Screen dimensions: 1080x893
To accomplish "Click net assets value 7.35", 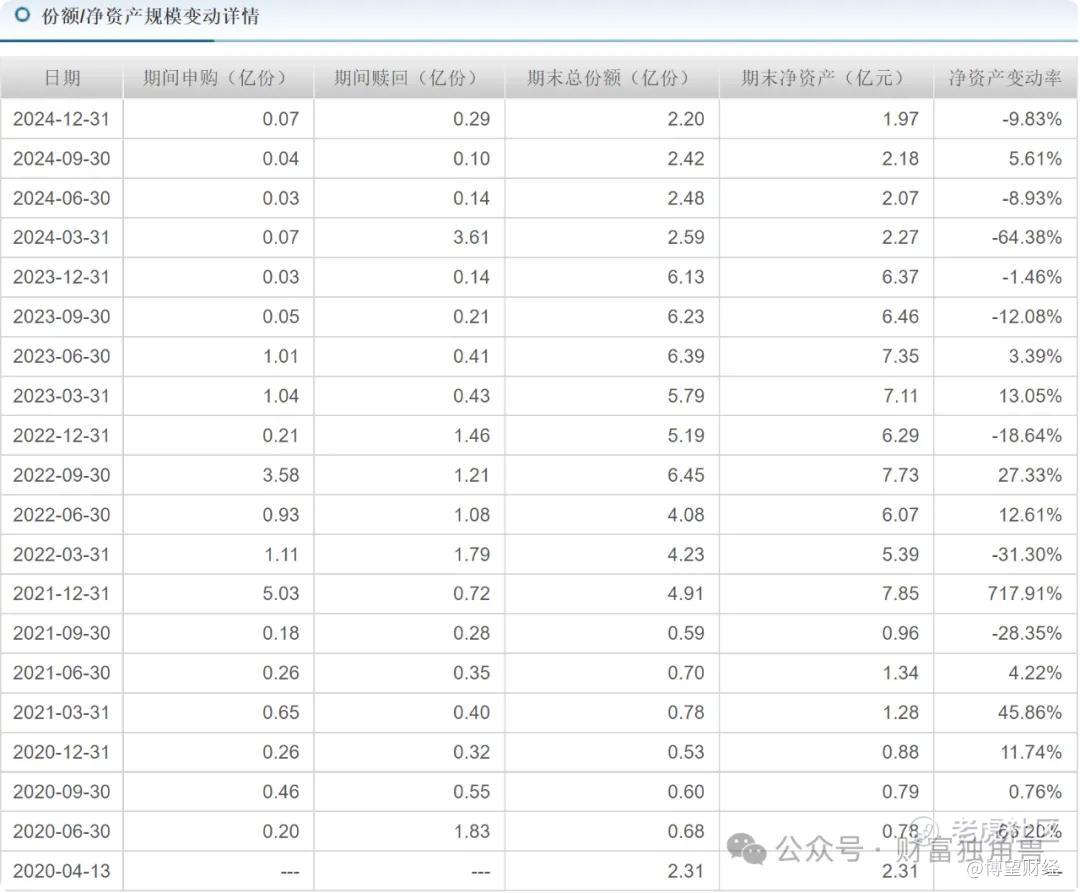I will [900, 357].
